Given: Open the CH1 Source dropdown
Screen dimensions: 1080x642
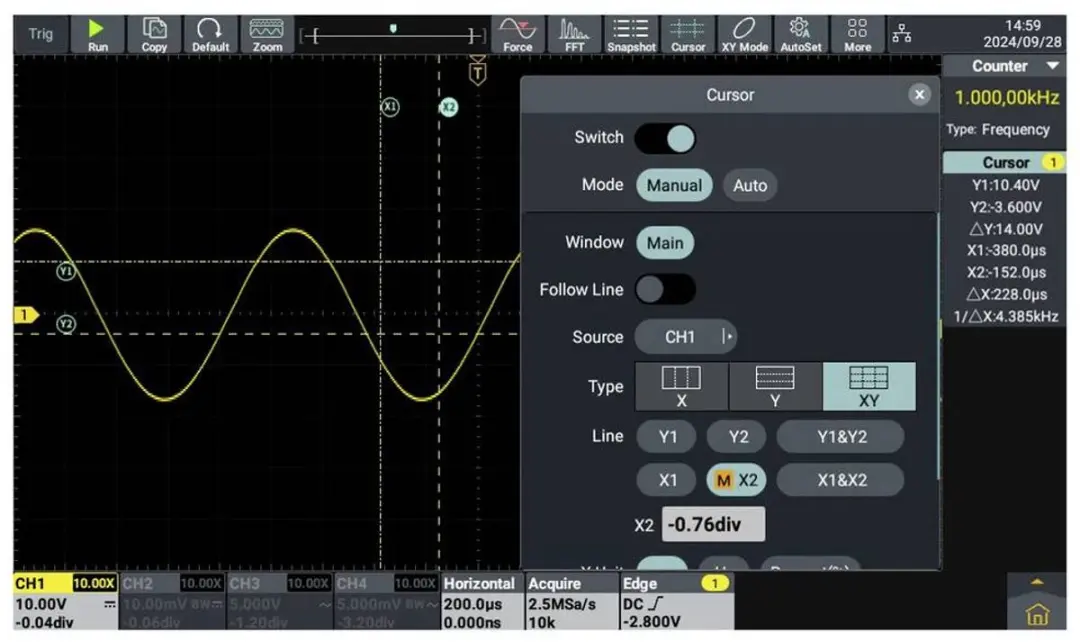Looking at the screenshot, I should pos(685,337).
